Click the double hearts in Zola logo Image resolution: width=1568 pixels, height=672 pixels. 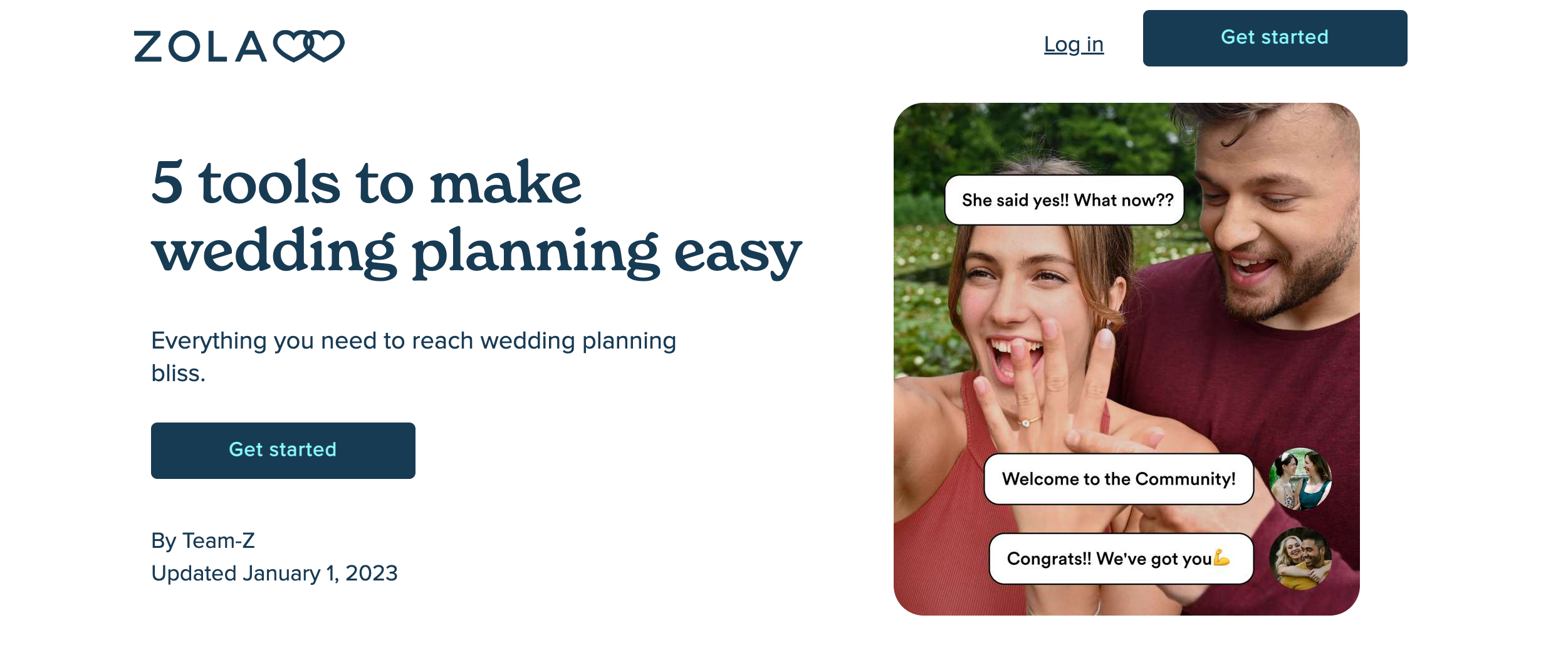coord(310,46)
